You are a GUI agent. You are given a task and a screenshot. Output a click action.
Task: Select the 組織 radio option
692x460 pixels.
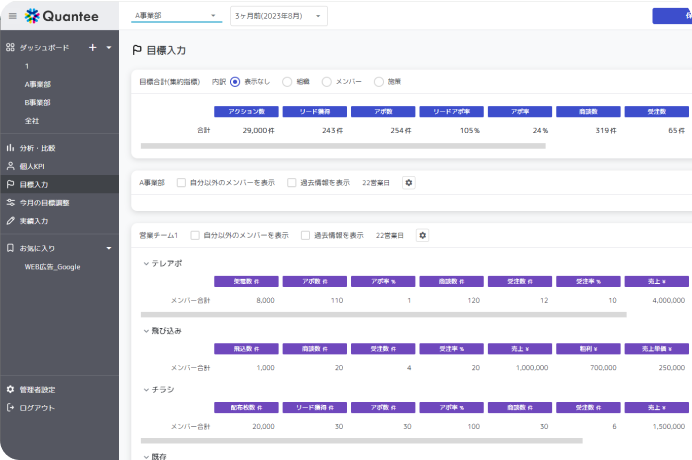[287, 82]
